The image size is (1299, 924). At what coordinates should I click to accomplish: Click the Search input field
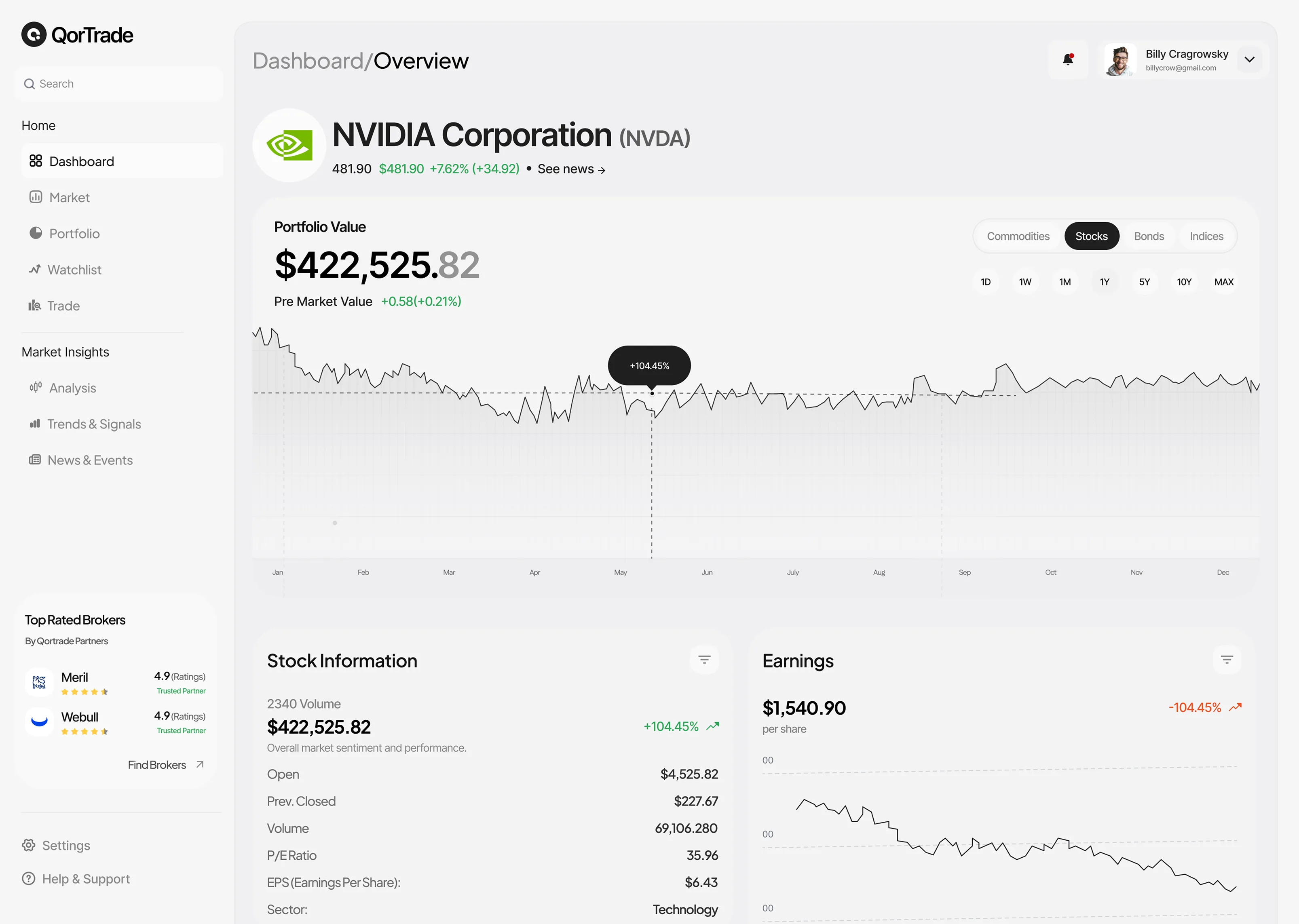click(120, 84)
